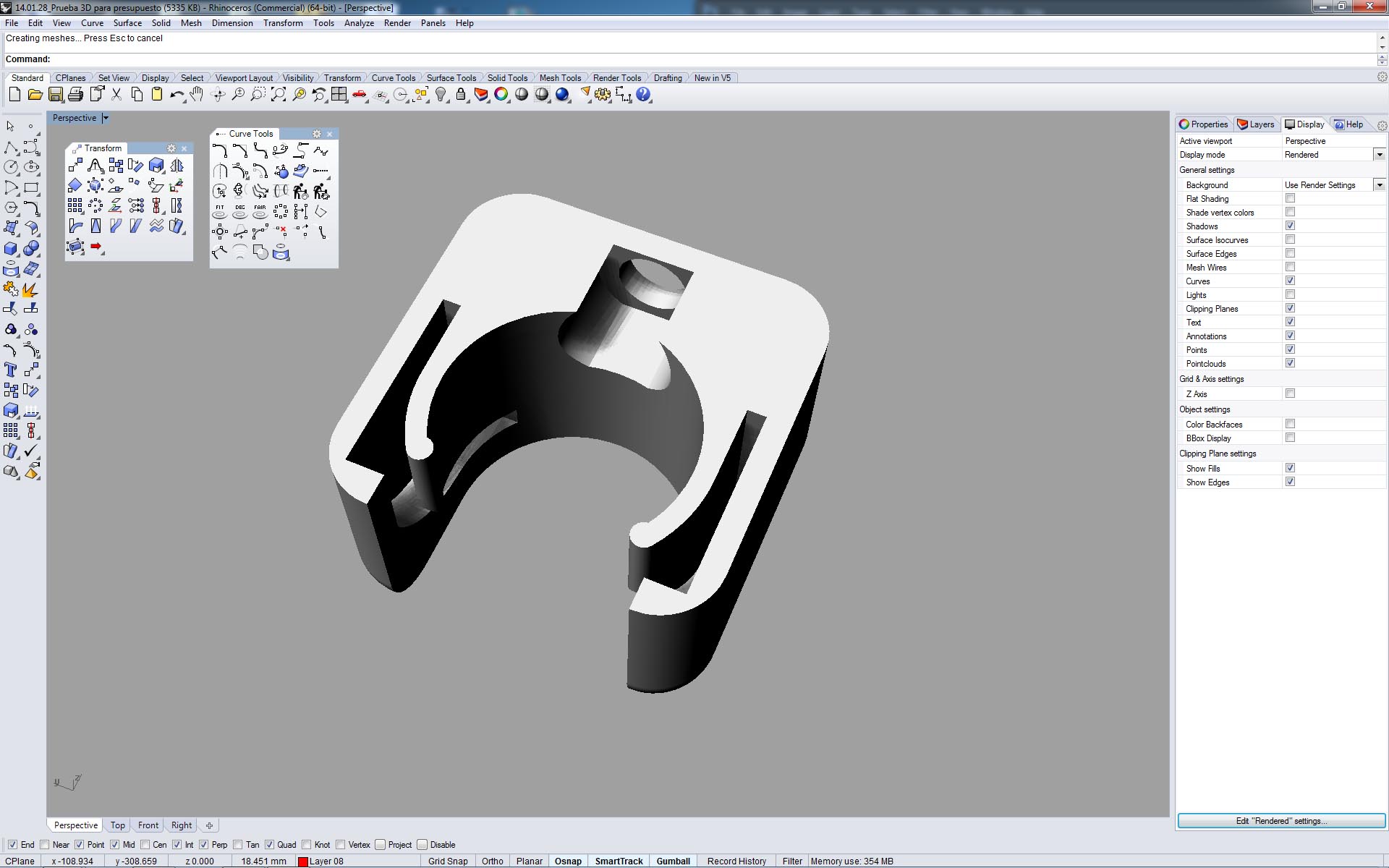Switch to the Mesh Tools toolbar tab
Image resolution: width=1389 pixels, height=868 pixels.
(x=560, y=78)
